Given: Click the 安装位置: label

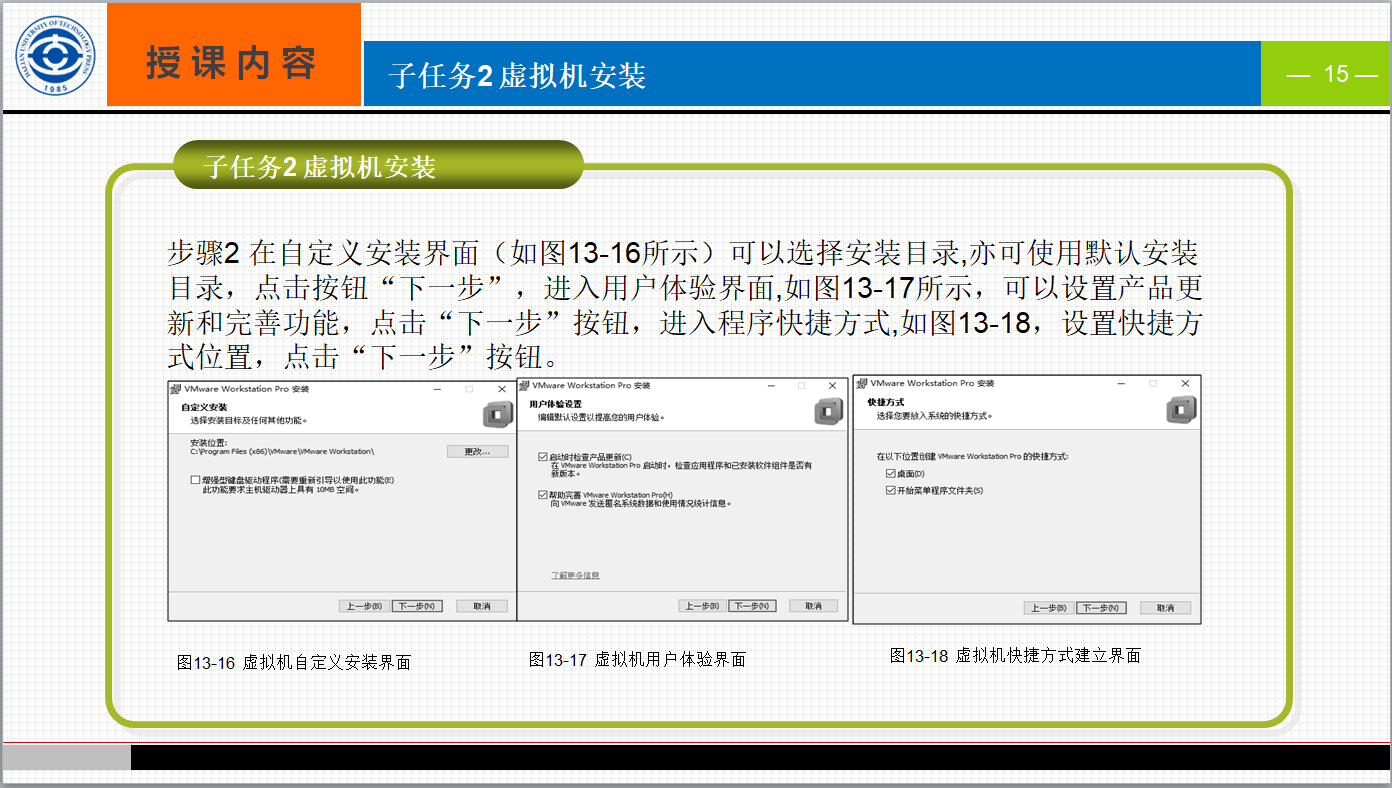Looking at the screenshot, I should click(x=209, y=442).
